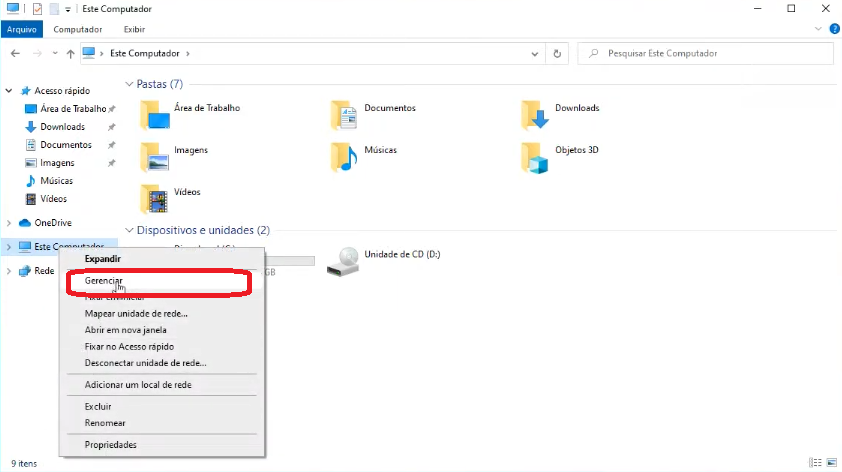Screen dimensions: 842x472
Task: Switch to large icons view in the status bar
Action: pos(832,463)
